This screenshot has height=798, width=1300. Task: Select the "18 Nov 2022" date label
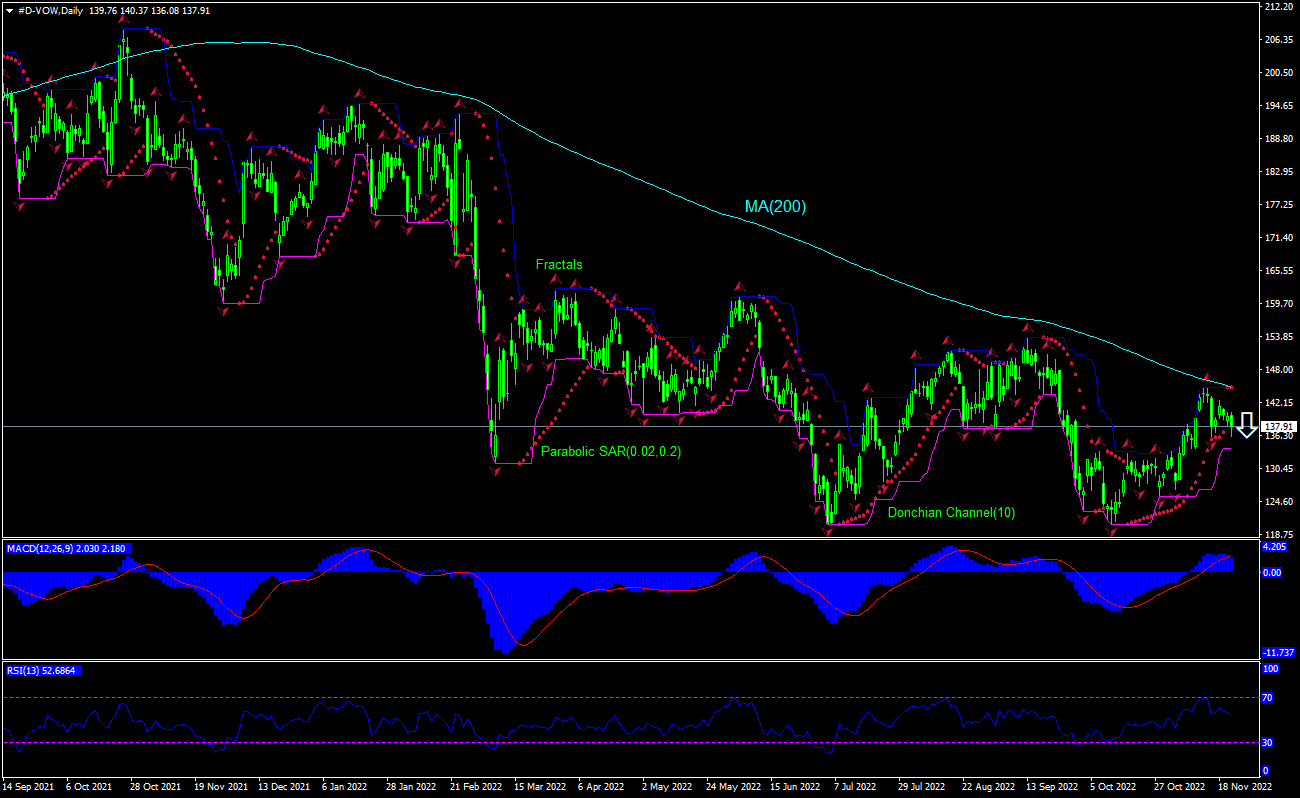pyautogui.click(x=1246, y=787)
